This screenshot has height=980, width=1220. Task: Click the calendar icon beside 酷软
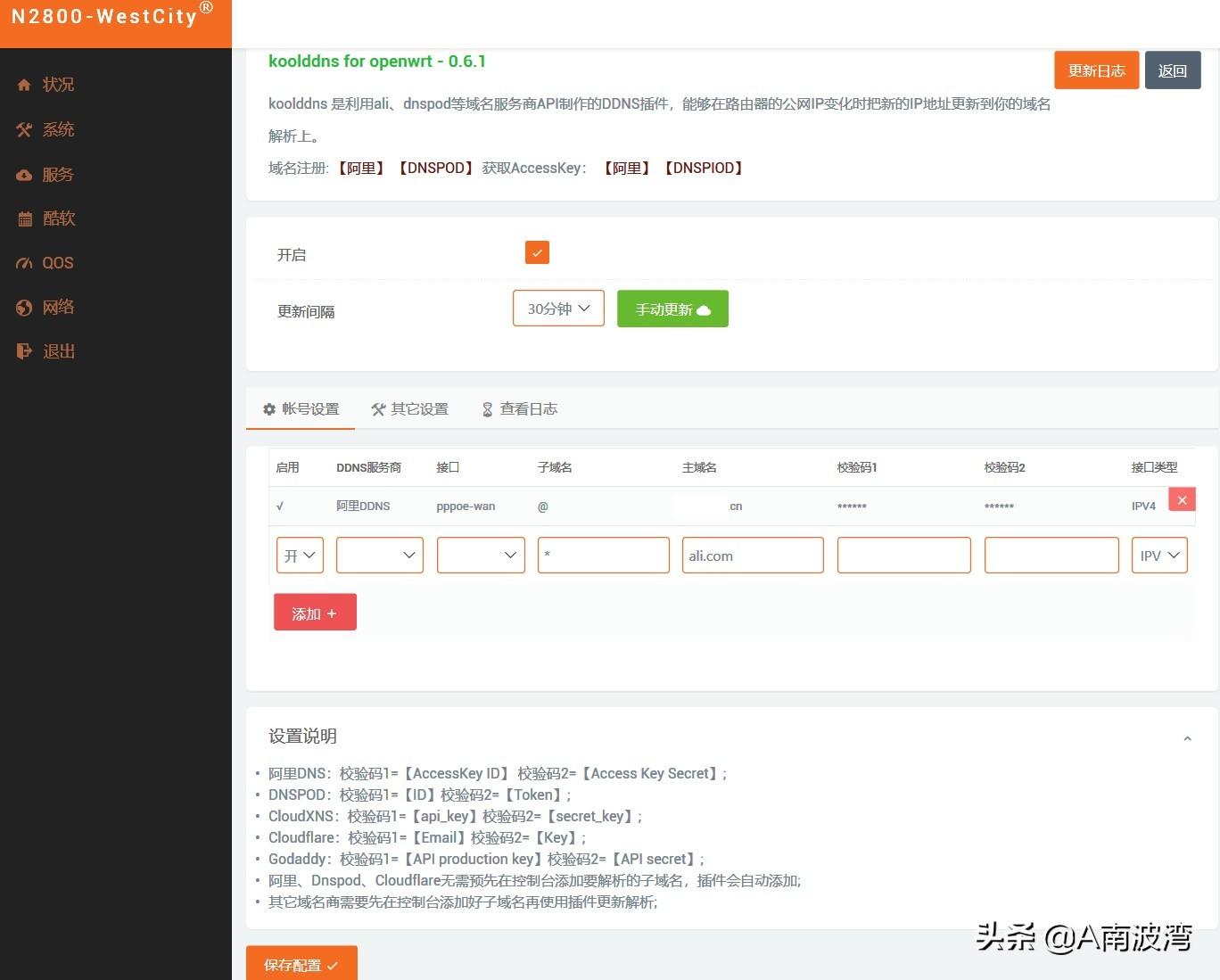24,218
